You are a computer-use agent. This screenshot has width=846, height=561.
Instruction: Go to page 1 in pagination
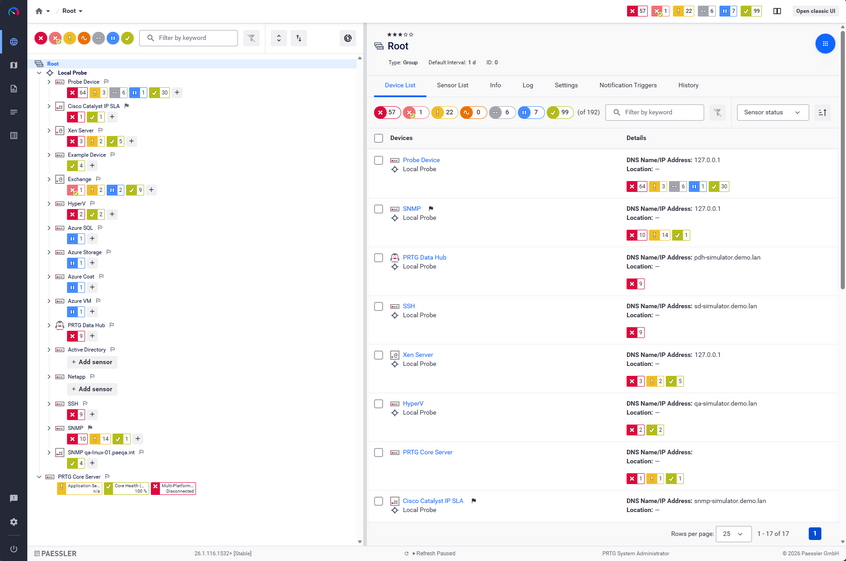coord(815,533)
